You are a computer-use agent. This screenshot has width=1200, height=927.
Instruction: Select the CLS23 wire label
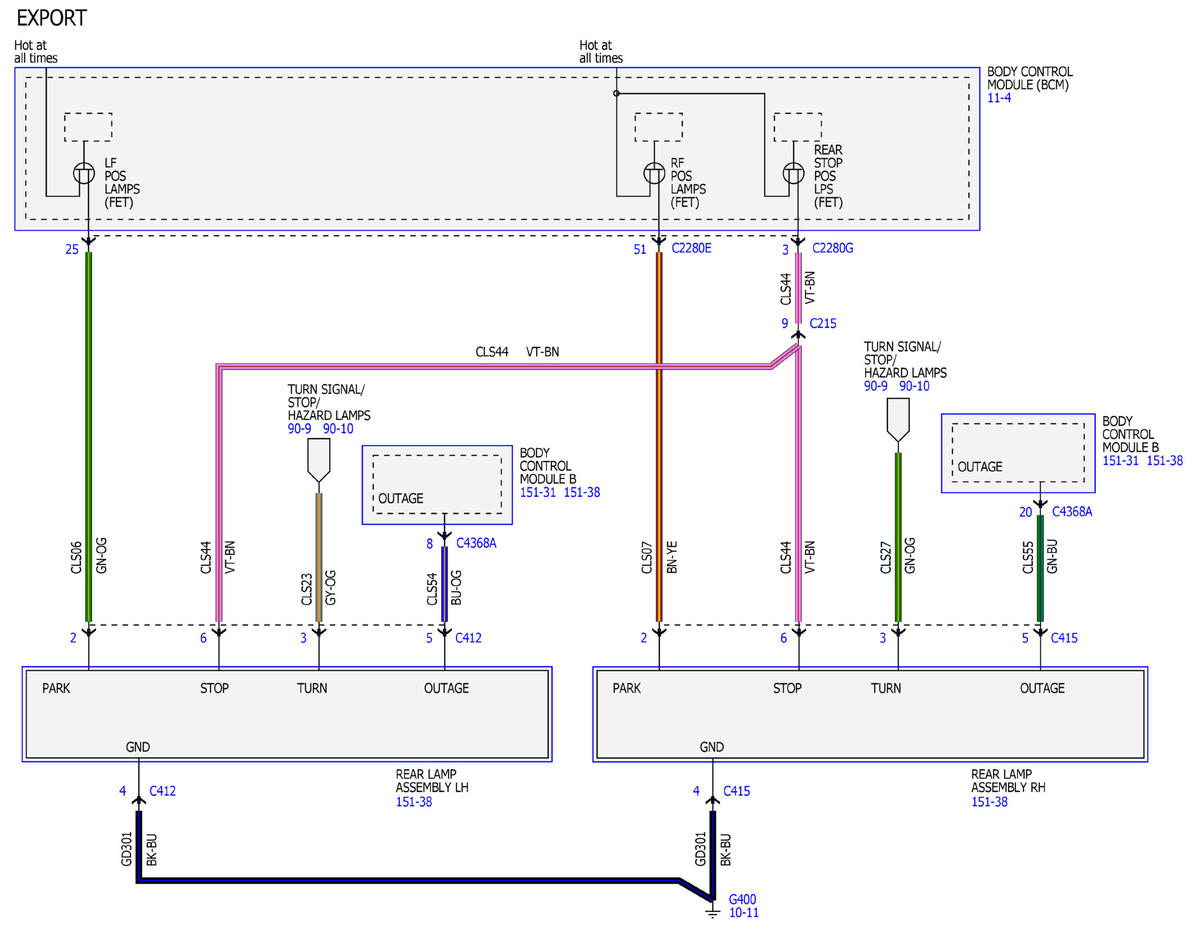tap(307, 589)
